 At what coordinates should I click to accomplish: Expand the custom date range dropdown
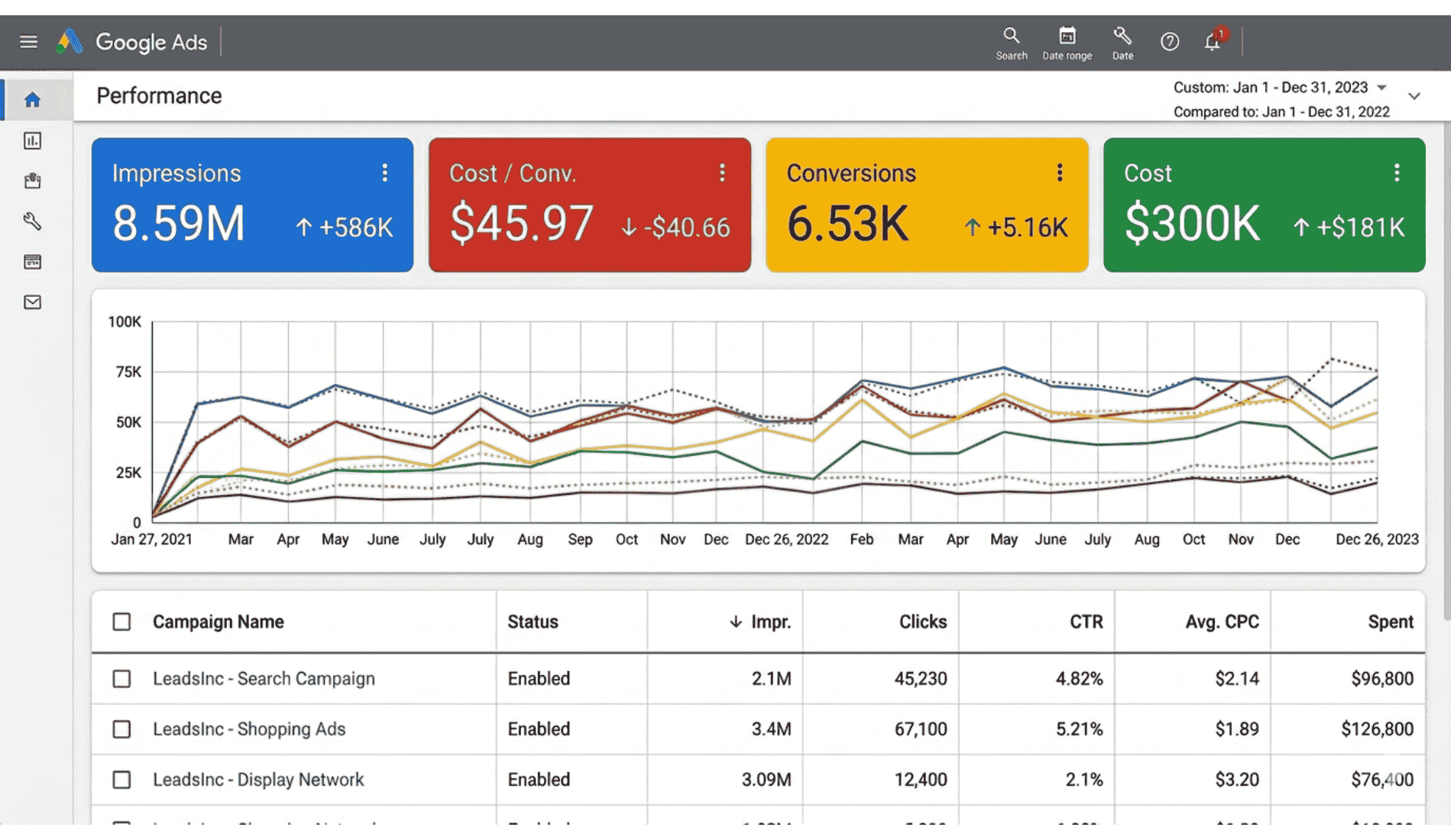pyautogui.click(x=1381, y=87)
